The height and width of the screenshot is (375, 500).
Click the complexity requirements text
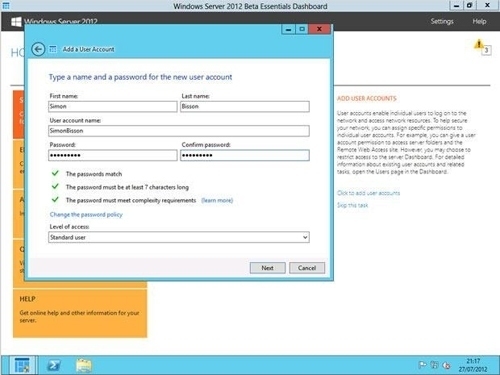[131, 200]
